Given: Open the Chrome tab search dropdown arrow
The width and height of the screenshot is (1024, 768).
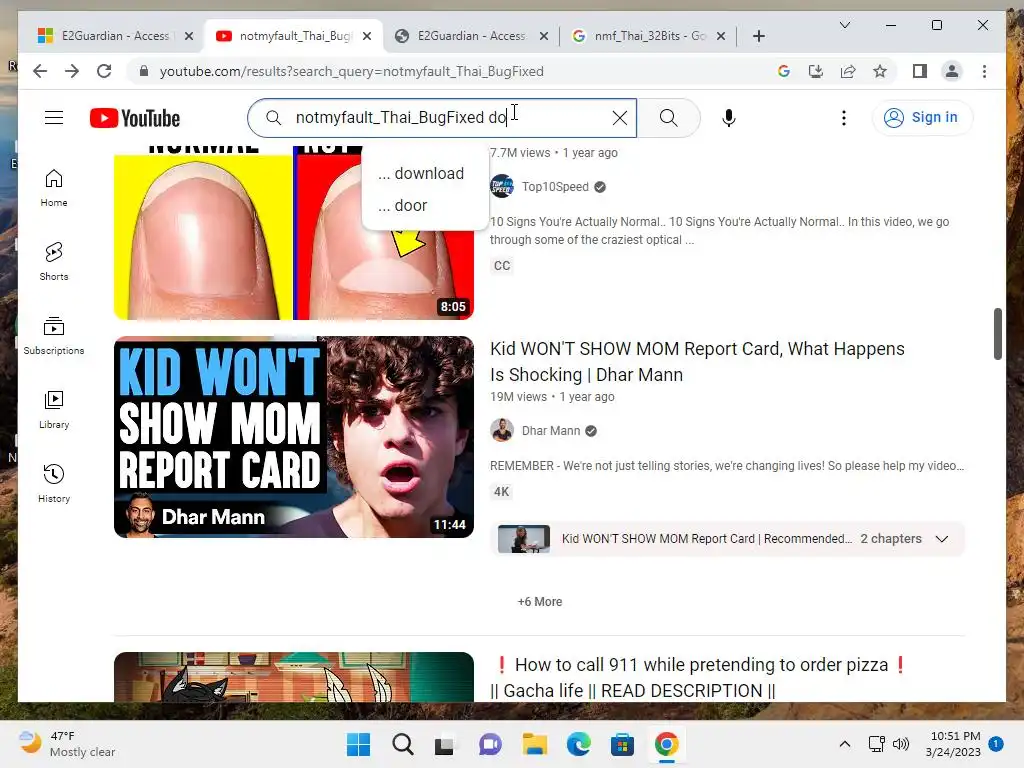Looking at the screenshot, I should [x=844, y=25].
